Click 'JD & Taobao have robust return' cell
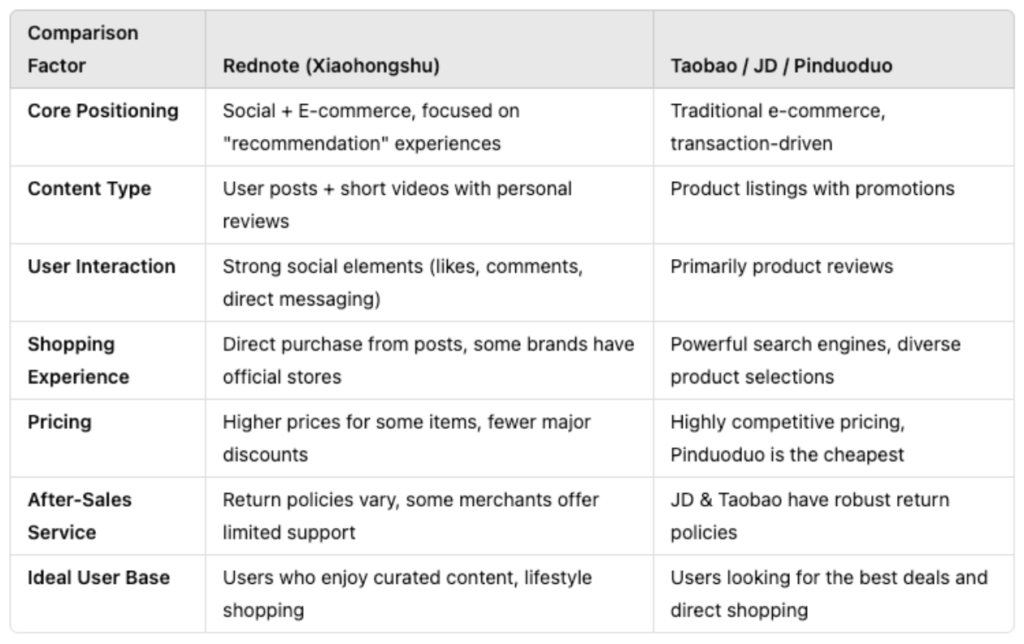 click(x=810, y=516)
